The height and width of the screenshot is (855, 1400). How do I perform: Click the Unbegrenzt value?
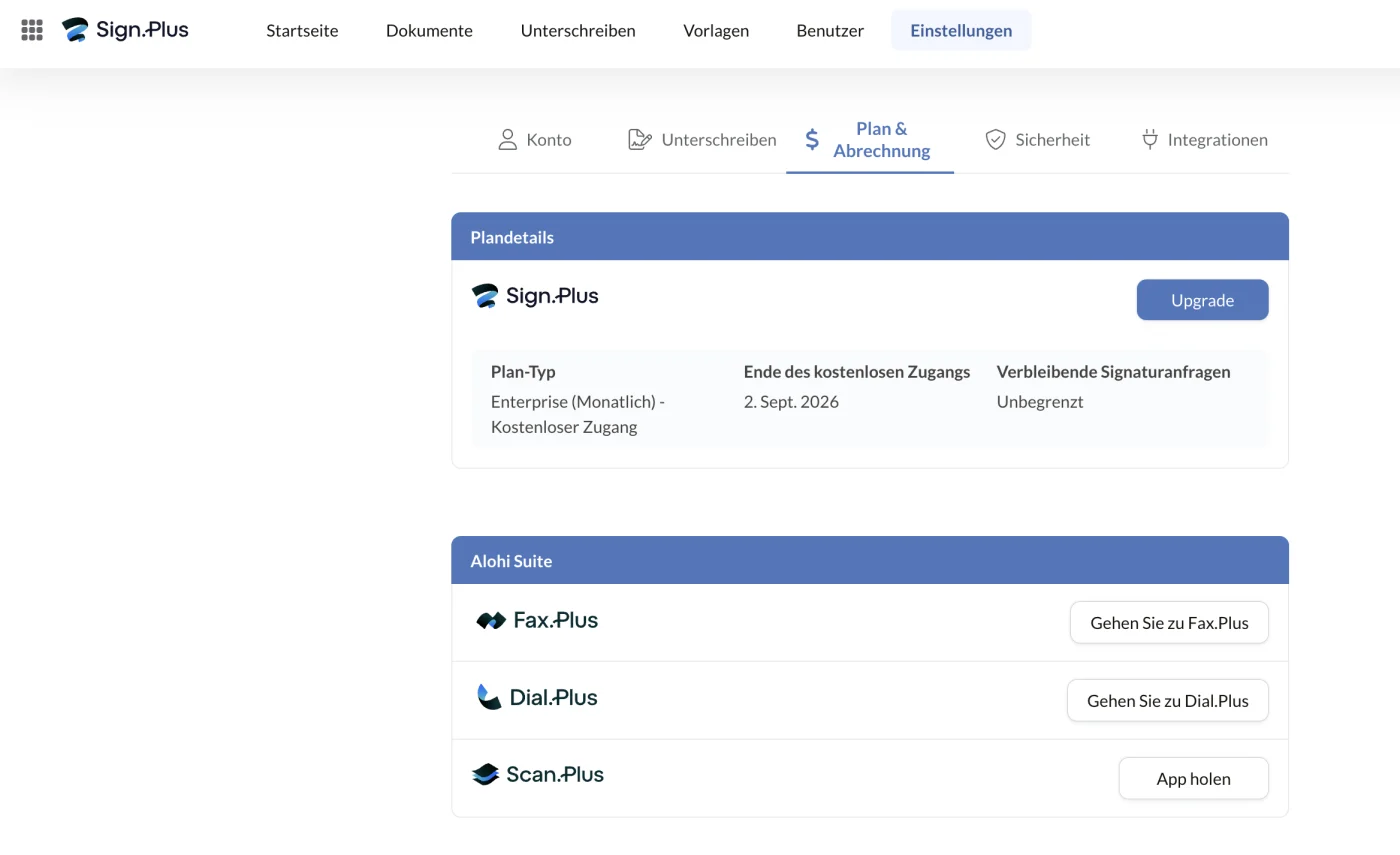[x=1040, y=402]
